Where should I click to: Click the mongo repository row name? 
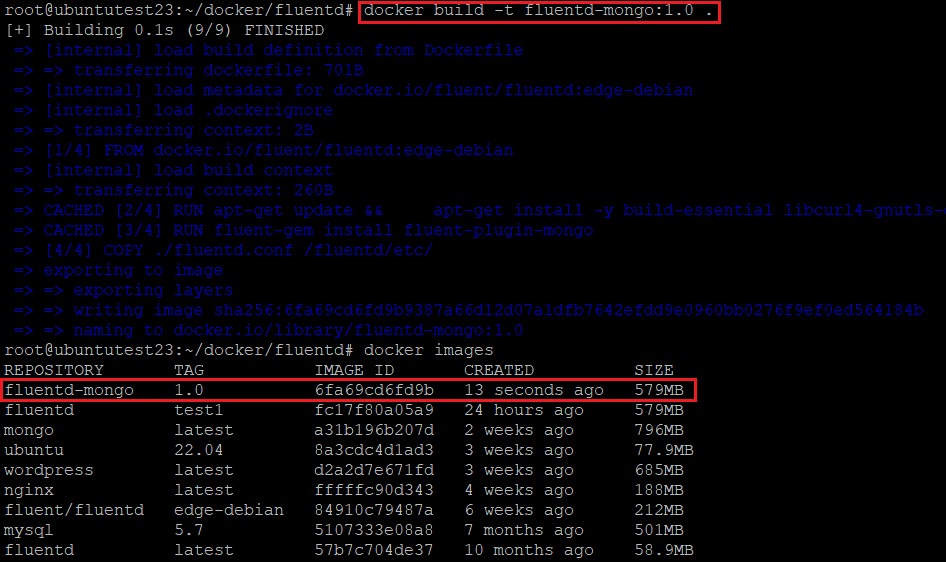pos(29,430)
